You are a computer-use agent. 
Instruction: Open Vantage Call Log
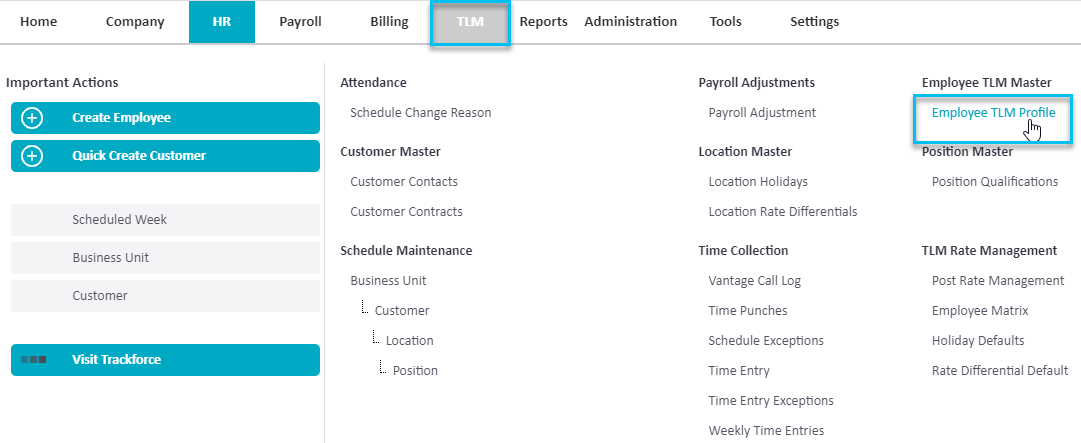tap(755, 280)
